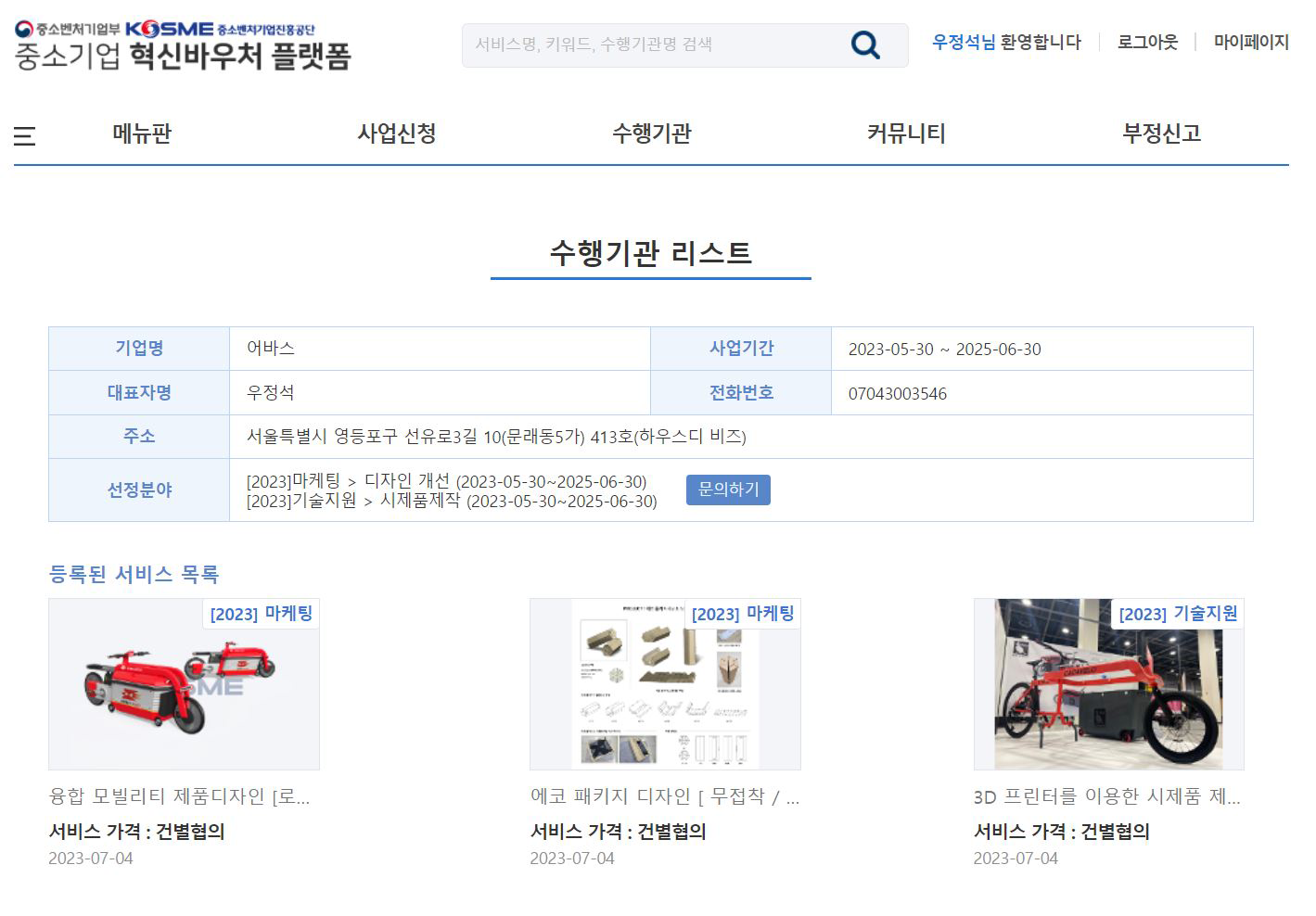Click the 우정석님 username link
Image resolution: width=1316 pixels, height=916 pixels.
(964, 42)
